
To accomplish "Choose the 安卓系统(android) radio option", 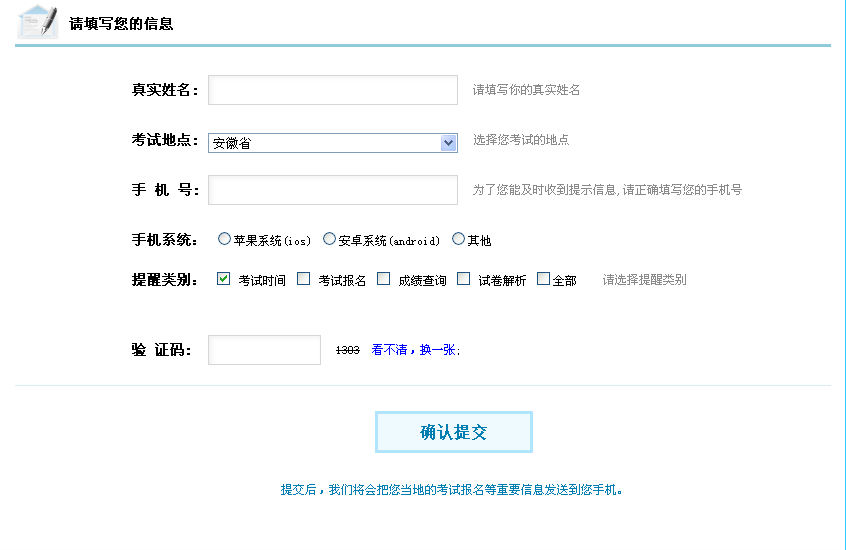I will click(329, 239).
